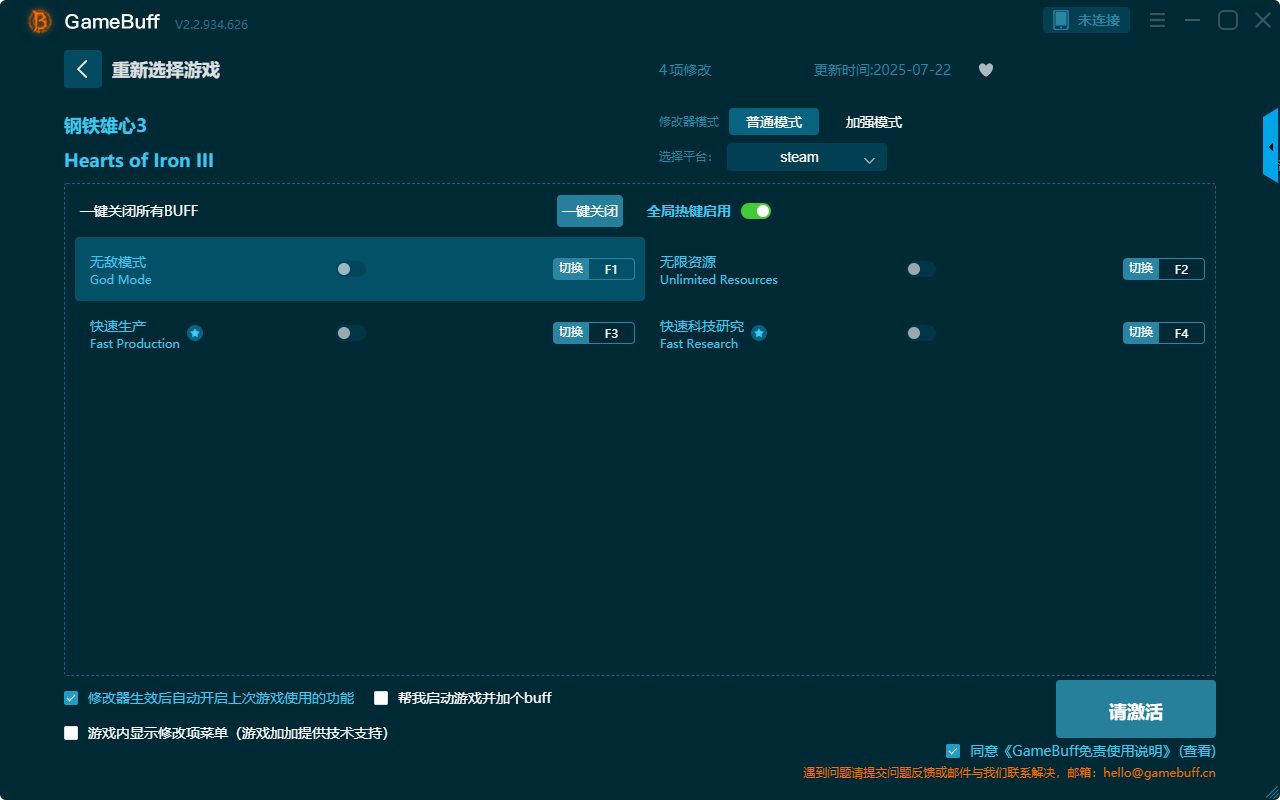Check the in-game modifier menu checkbox
The height and width of the screenshot is (800, 1280).
(x=71, y=733)
